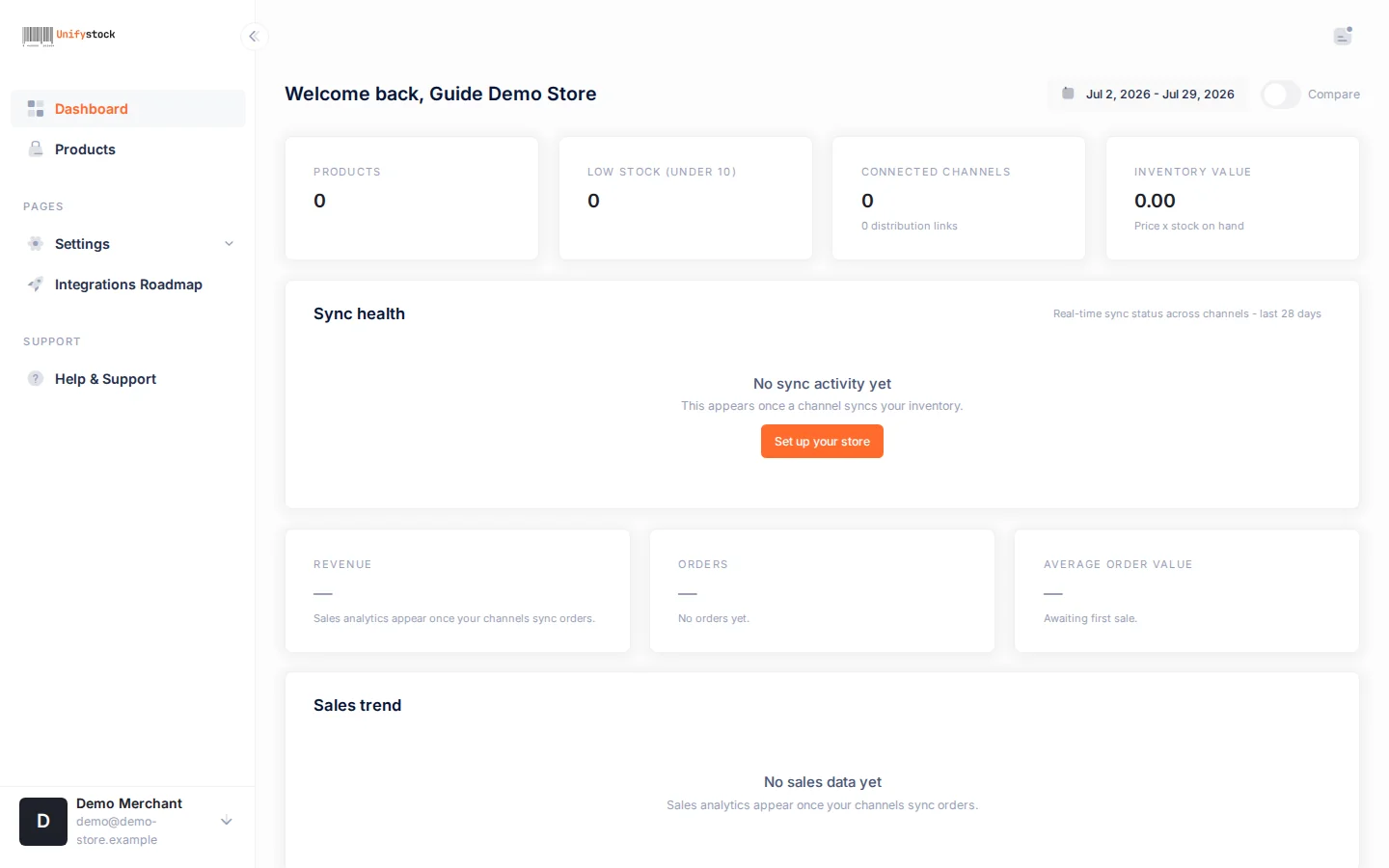Click the Compare label

pyautogui.click(x=1334, y=95)
